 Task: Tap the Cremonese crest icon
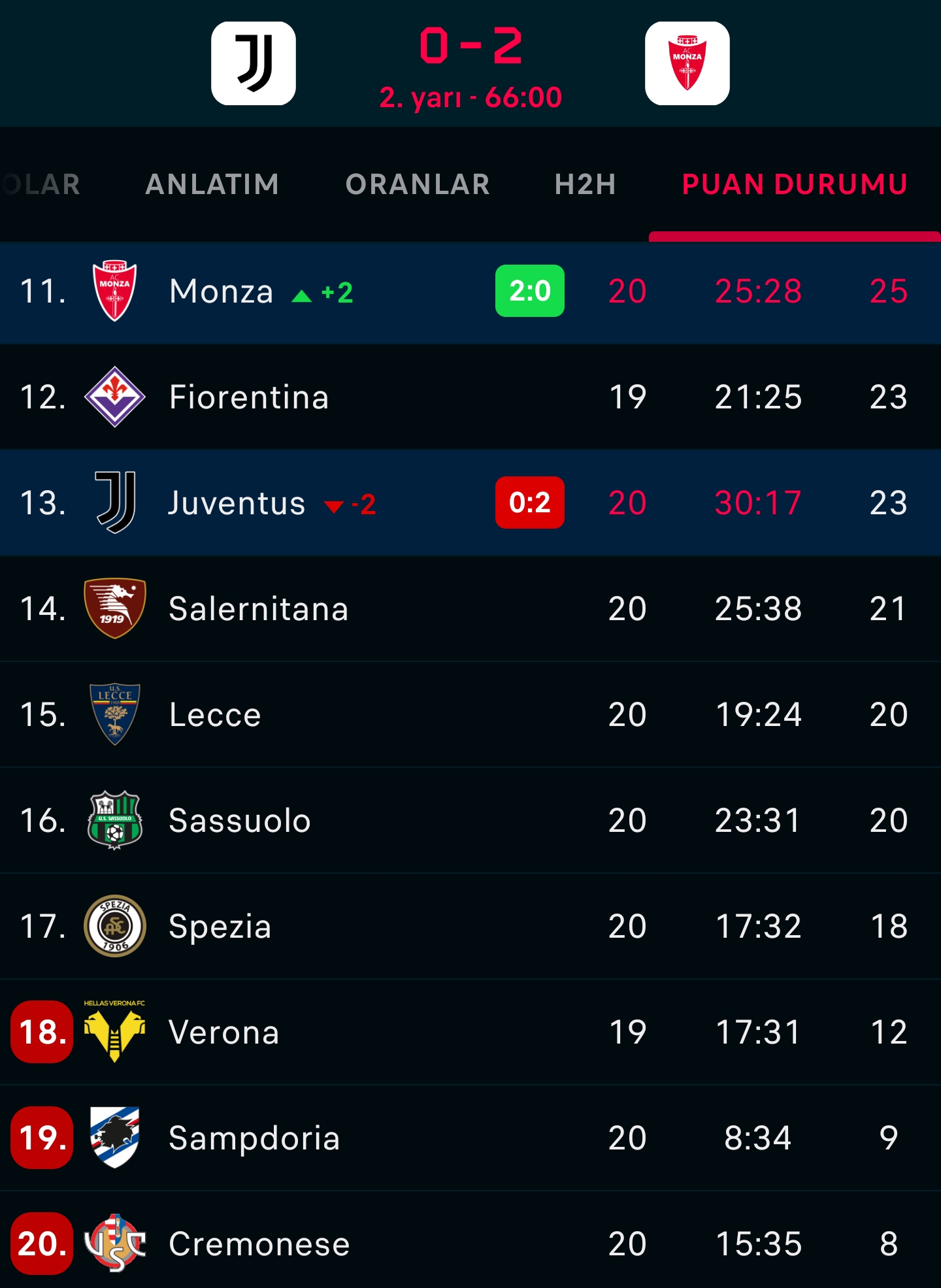pos(115,1244)
